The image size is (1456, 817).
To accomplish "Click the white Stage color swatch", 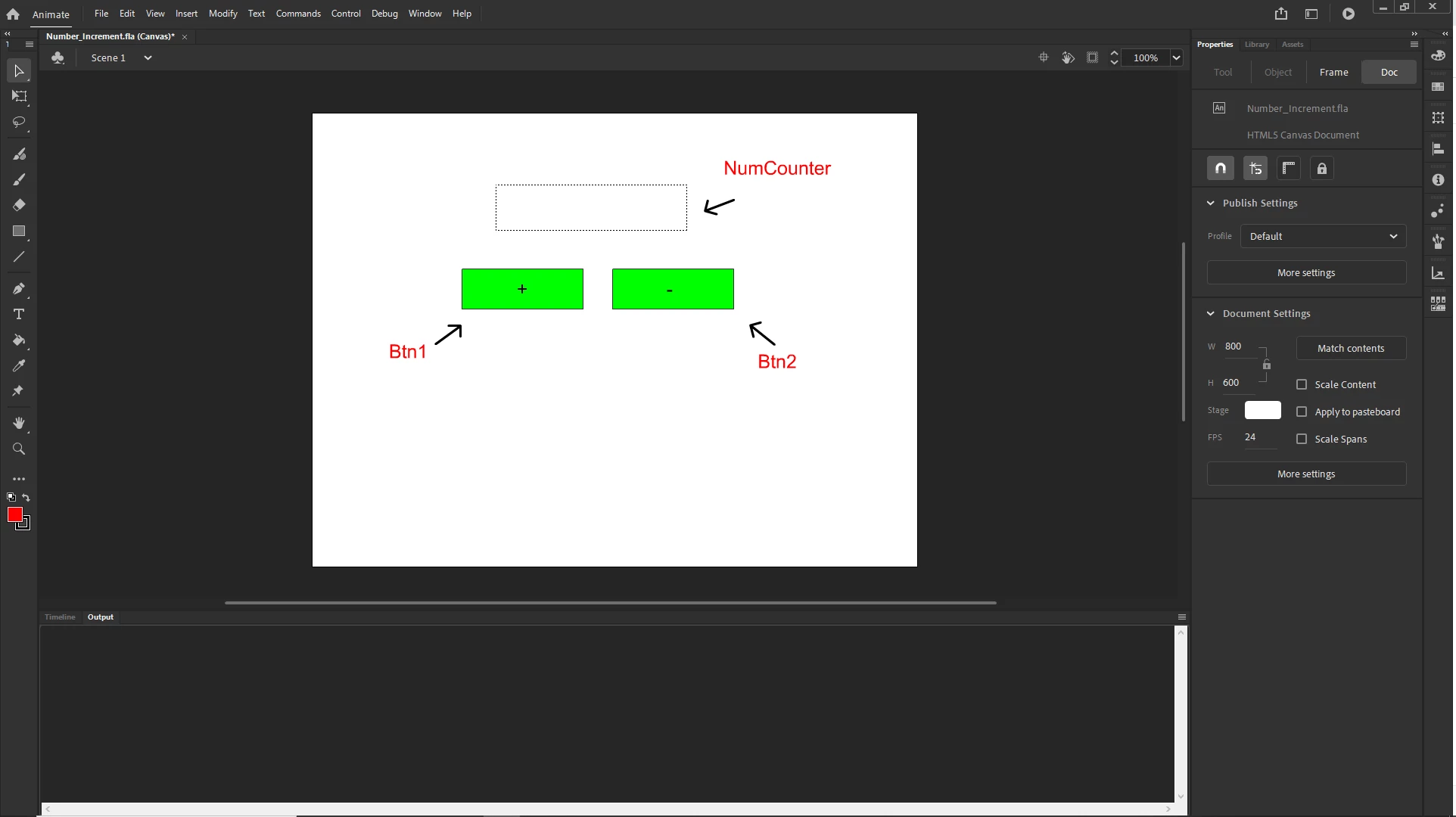I will tap(1262, 410).
